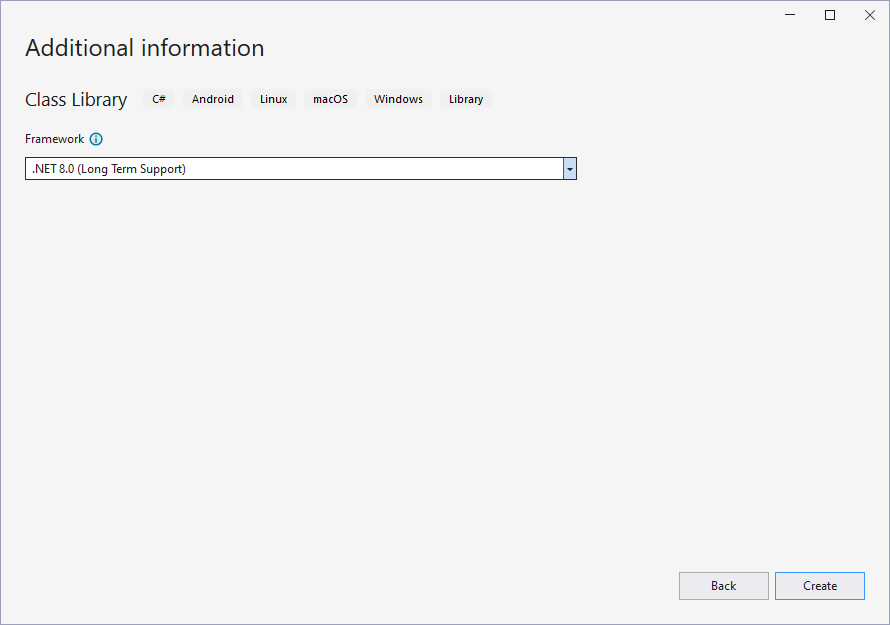The width and height of the screenshot is (890, 625).
Task: Click the Create button
Action: [820, 586]
